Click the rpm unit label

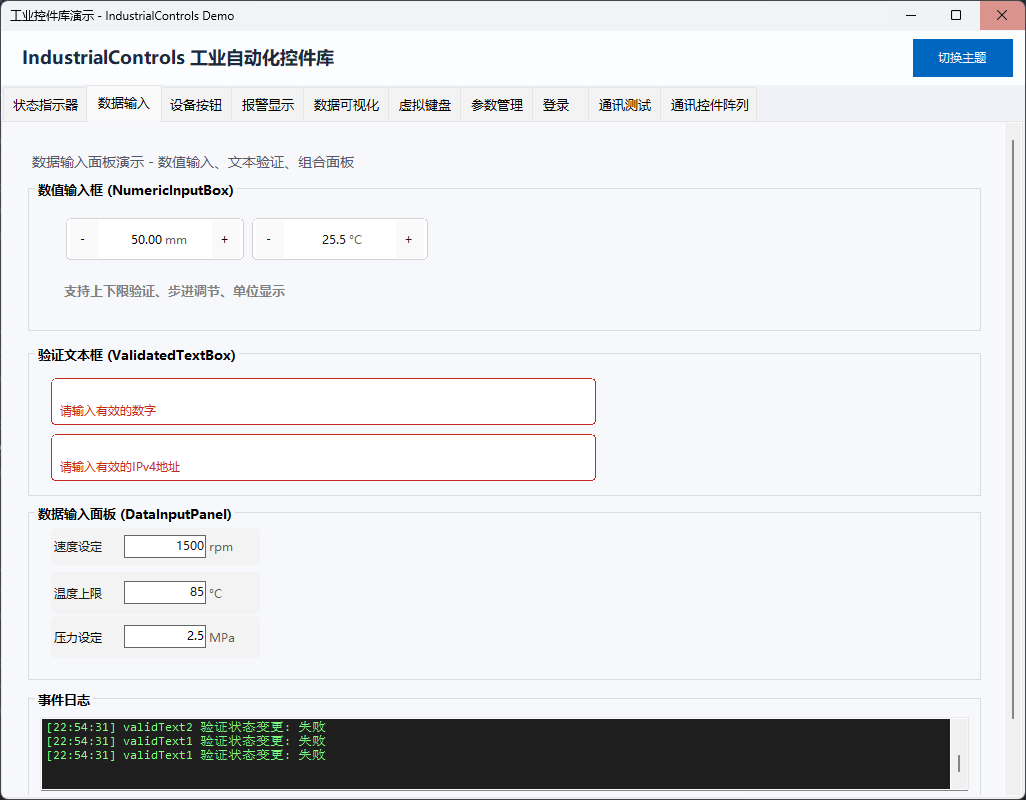click(221, 548)
